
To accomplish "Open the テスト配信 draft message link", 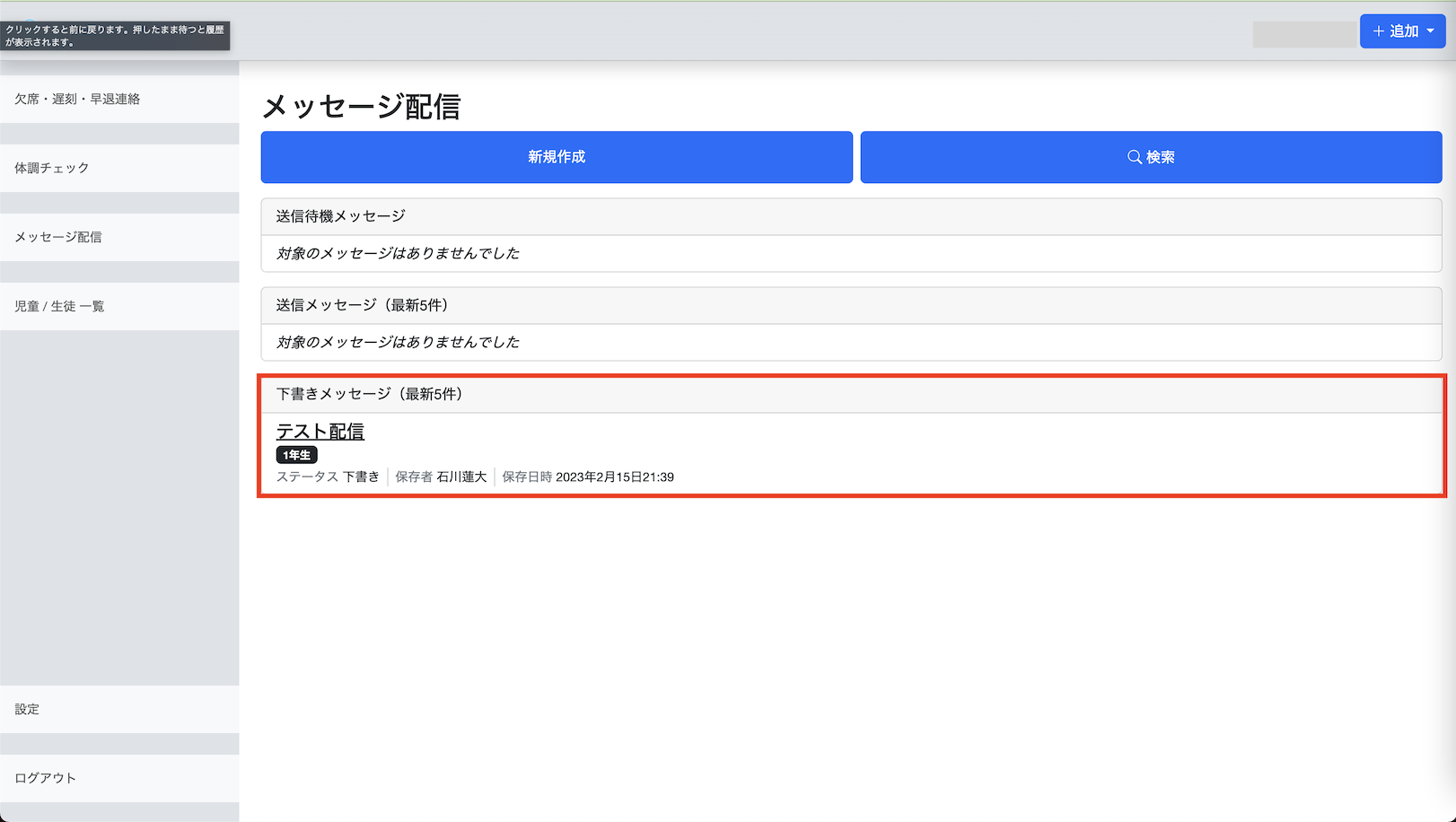I will (x=320, y=432).
